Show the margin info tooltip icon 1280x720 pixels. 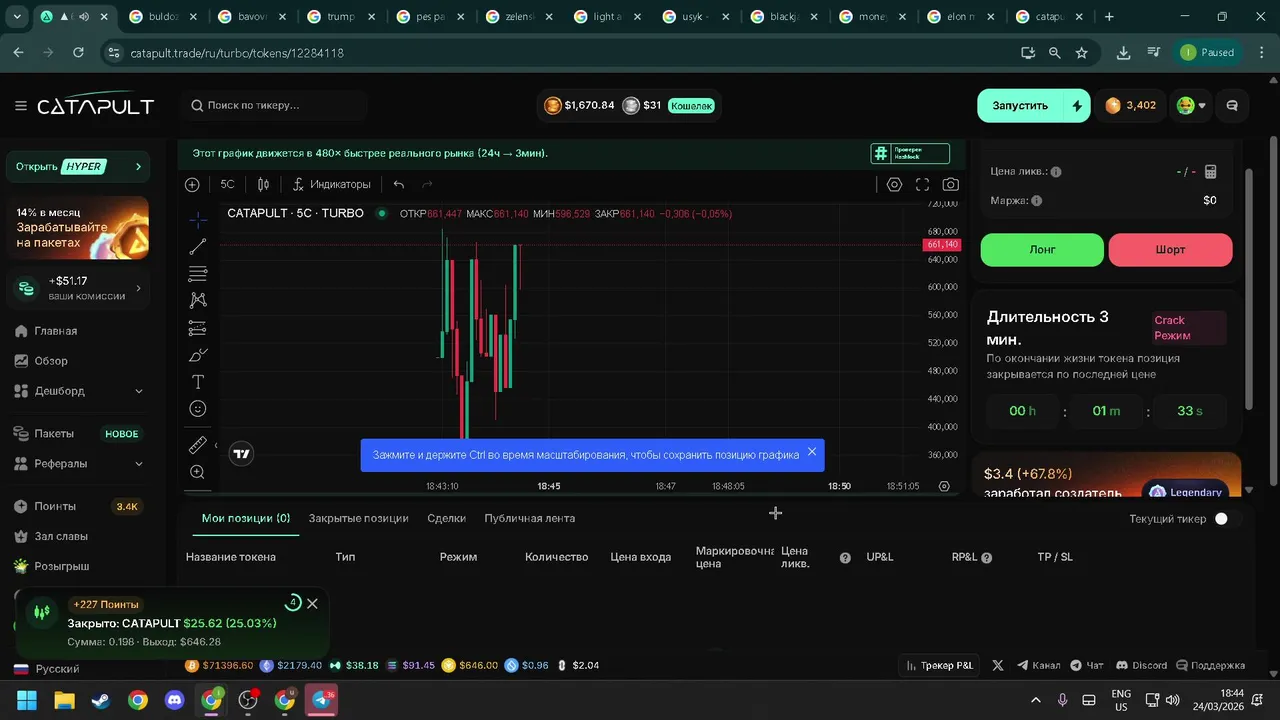[x=1036, y=201]
